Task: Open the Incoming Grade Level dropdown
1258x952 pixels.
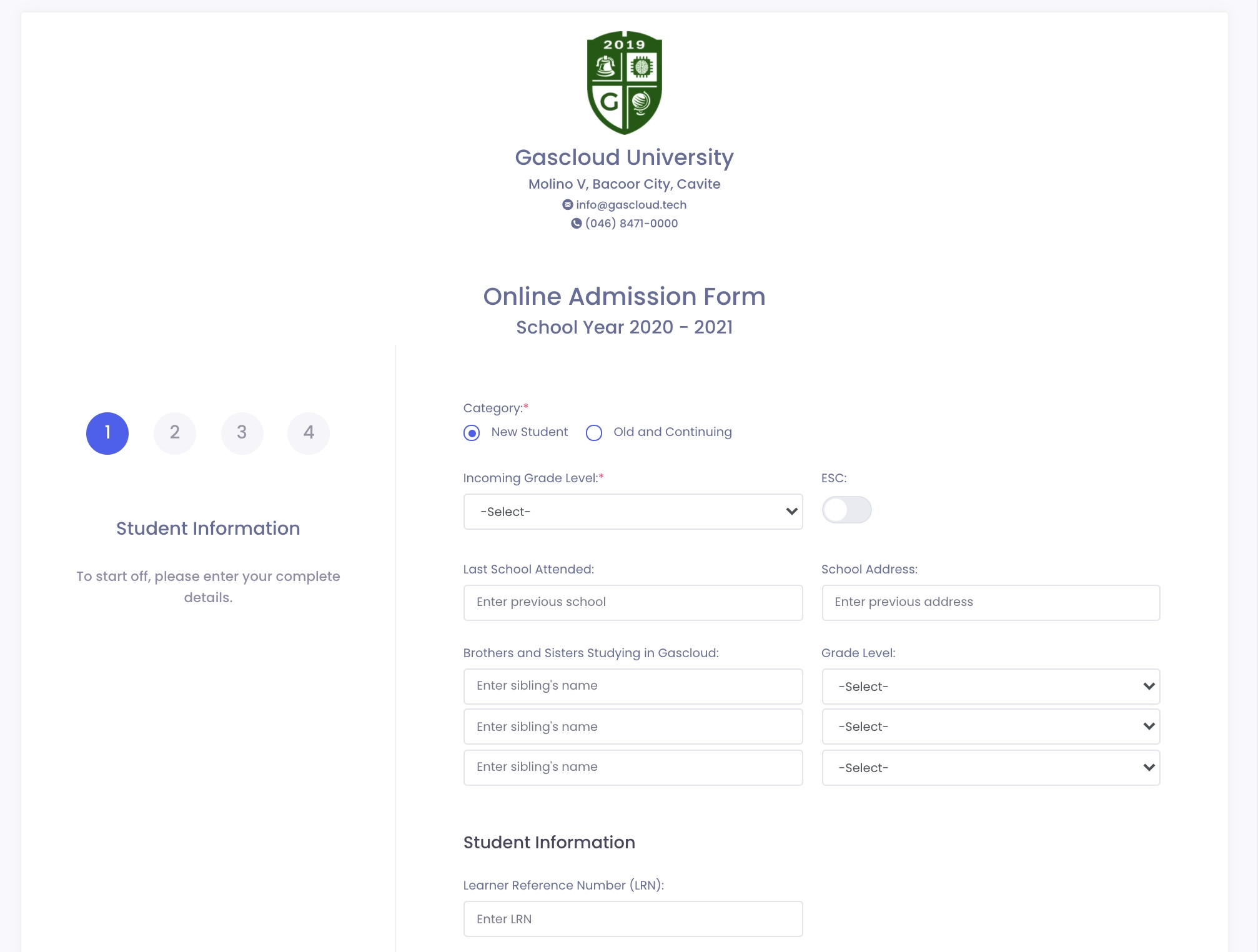Action: [633, 512]
